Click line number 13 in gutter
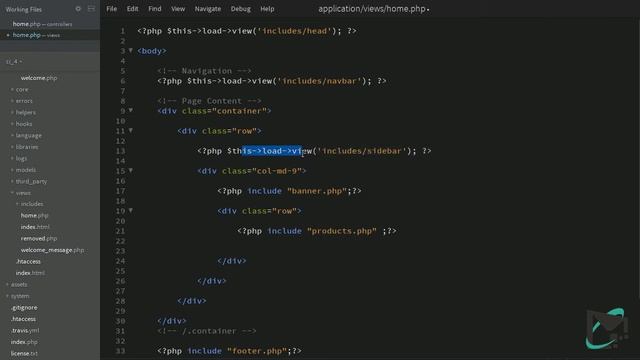640x360 pixels. (x=120, y=151)
